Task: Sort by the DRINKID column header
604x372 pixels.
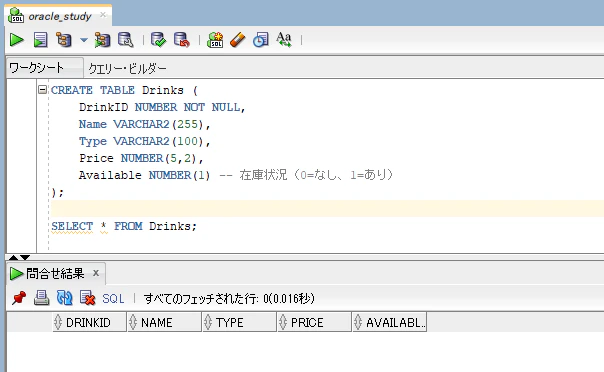Action: coord(89,322)
